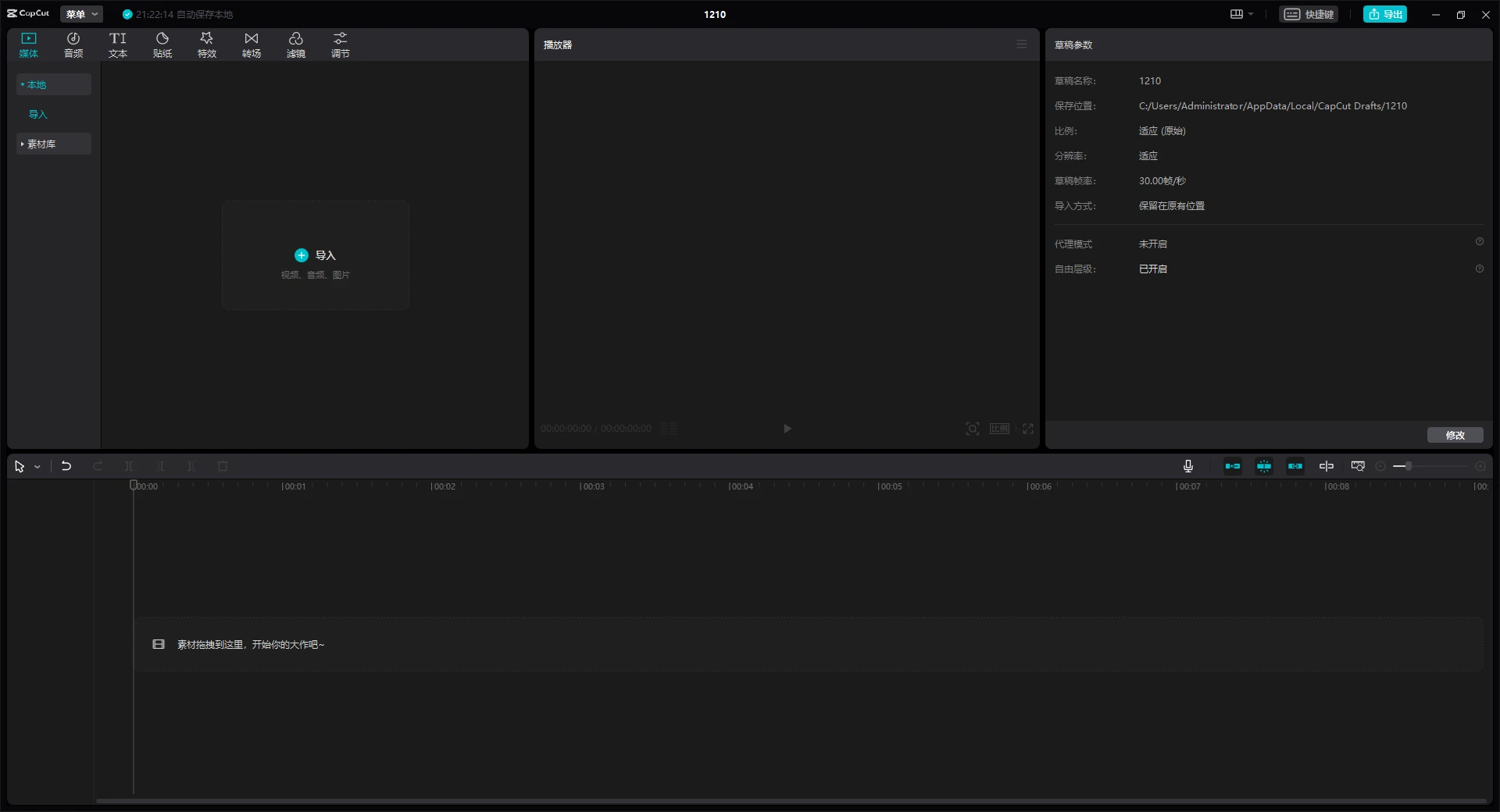This screenshot has height=812, width=1500.
Task: Toggle main track magnet
Action: click(x=1233, y=466)
